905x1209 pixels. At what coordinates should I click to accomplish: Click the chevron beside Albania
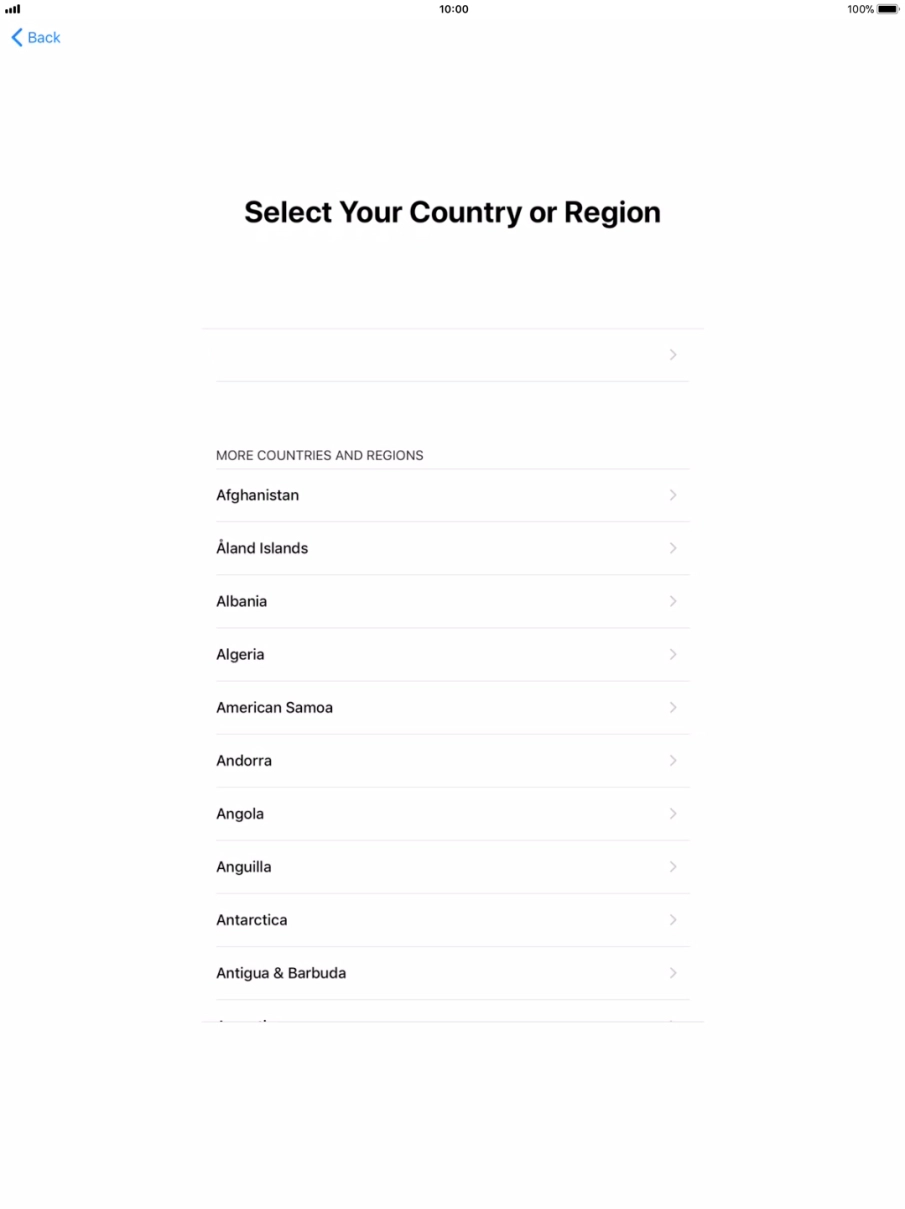point(672,601)
